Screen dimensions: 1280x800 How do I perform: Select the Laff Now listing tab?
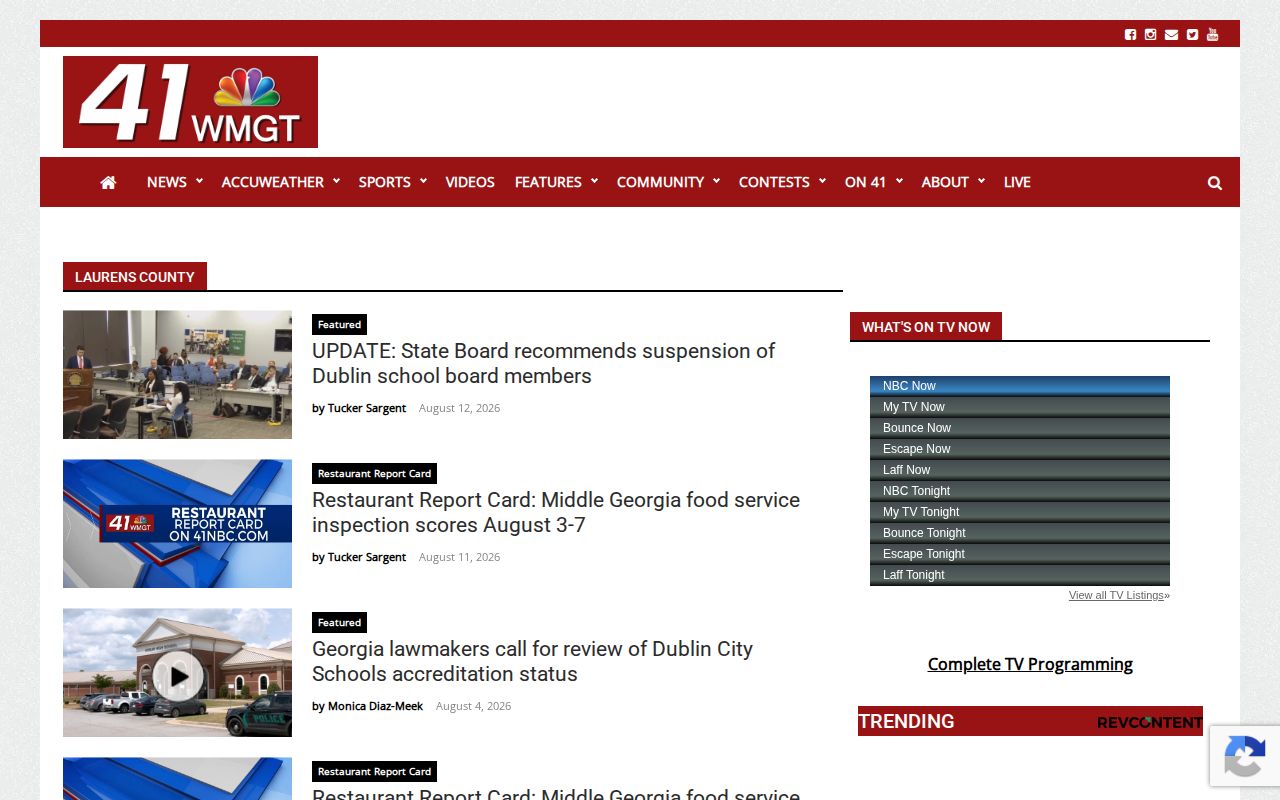click(x=1020, y=470)
